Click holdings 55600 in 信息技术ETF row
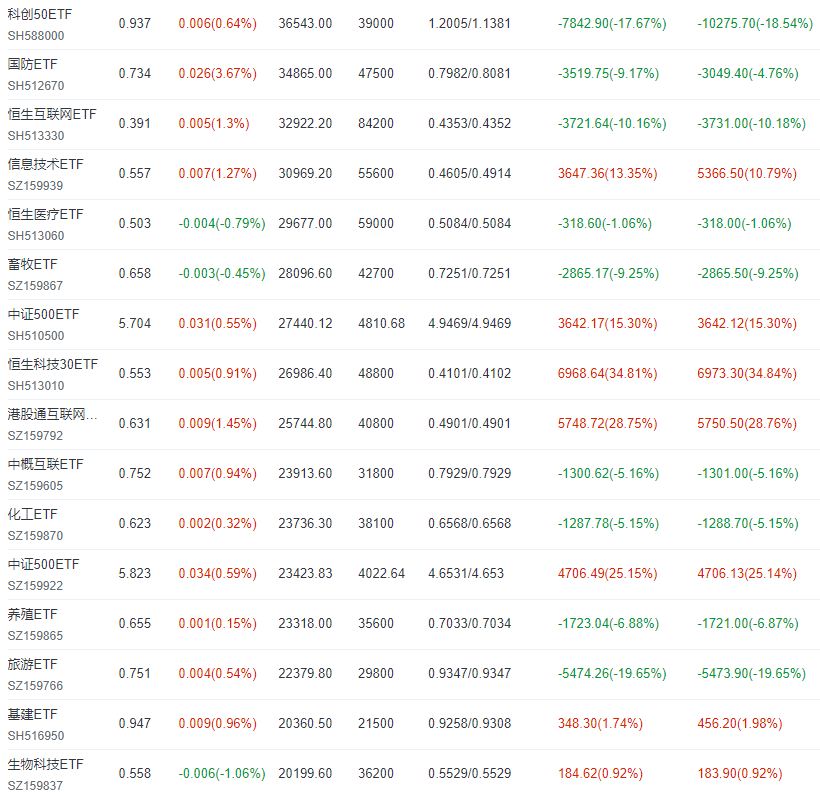Viewport: 820px width, 792px height. [x=376, y=174]
